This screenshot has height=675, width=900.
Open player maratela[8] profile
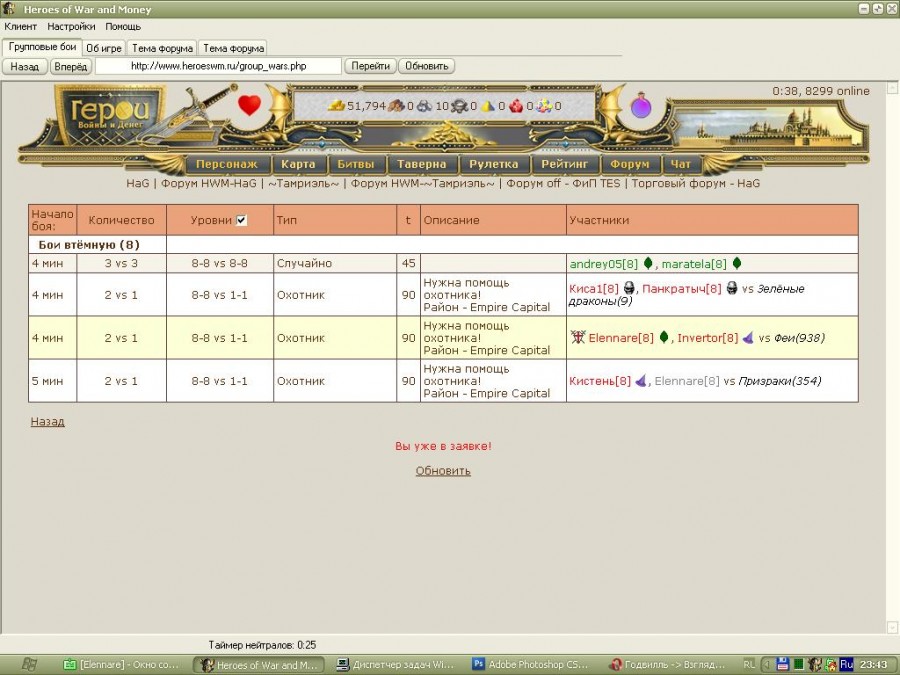tap(694, 264)
